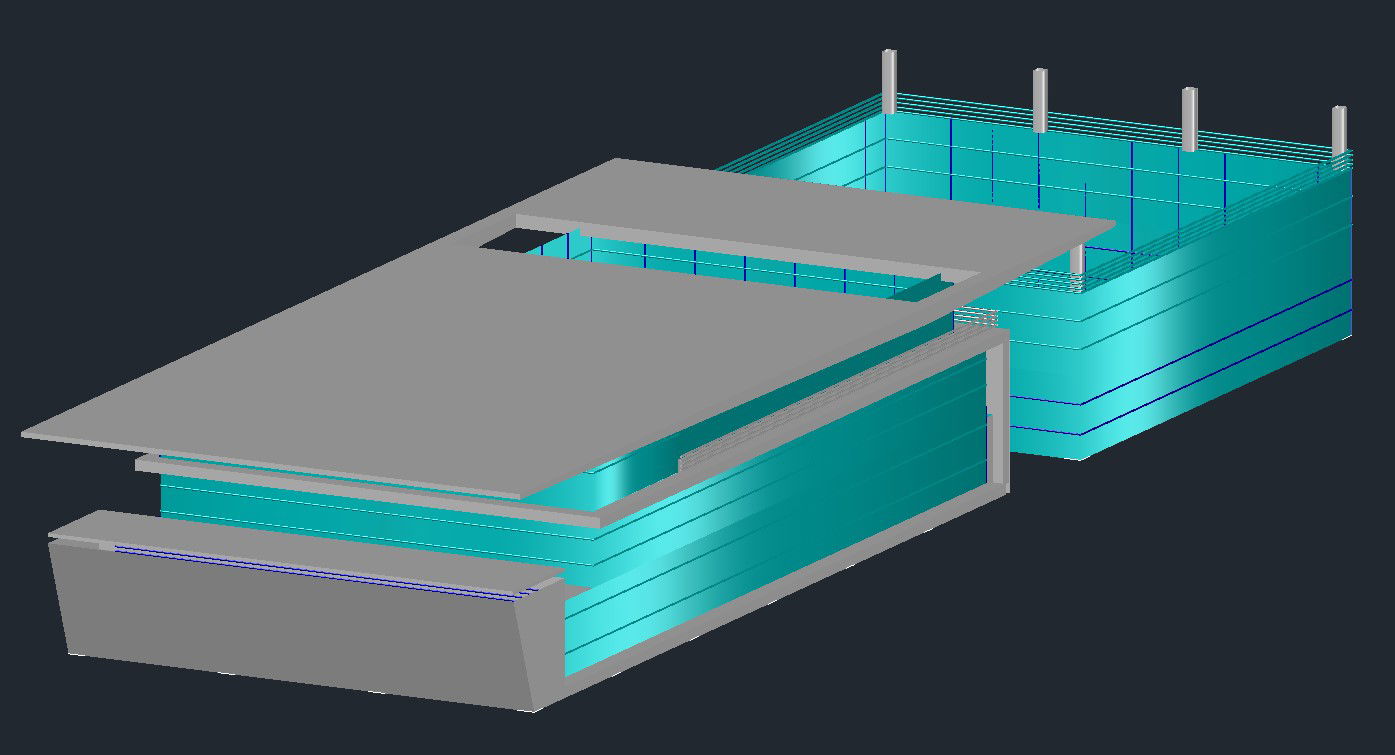Select the third gray column from left
This screenshot has height=755, width=1395.
1189,118
